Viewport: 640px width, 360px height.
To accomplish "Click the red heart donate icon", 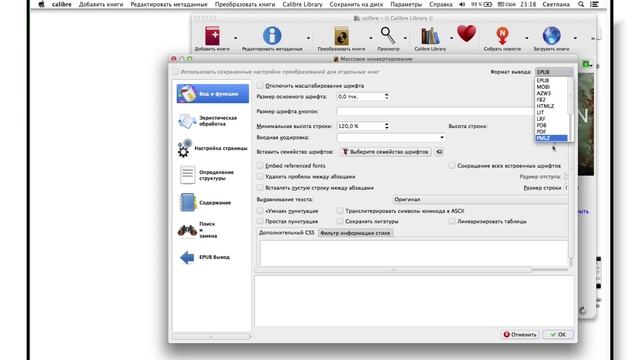I will point(467,33).
